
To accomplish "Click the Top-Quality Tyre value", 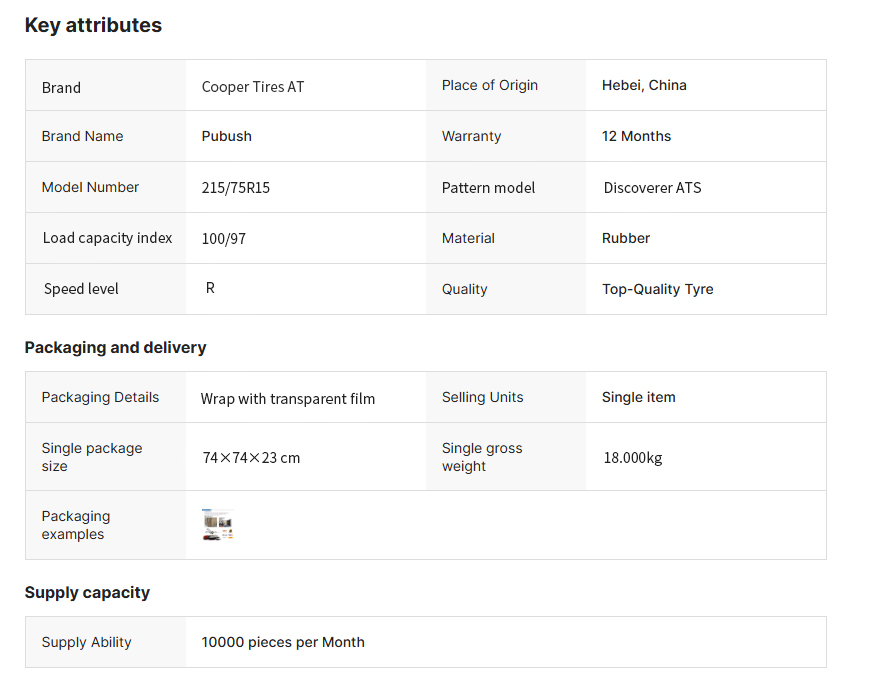I will [657, 289].
